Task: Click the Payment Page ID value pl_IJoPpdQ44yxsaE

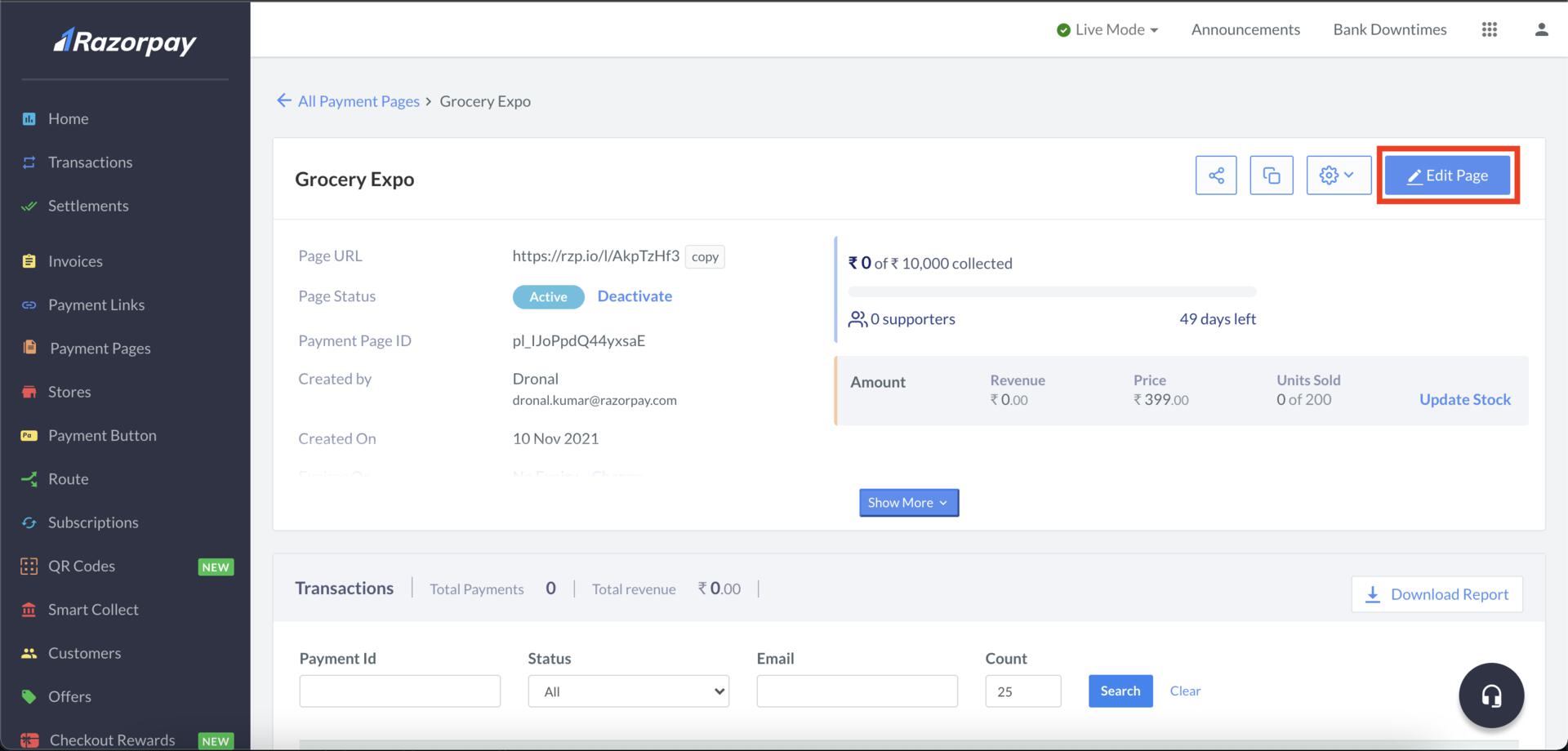Action: [579, 340]
